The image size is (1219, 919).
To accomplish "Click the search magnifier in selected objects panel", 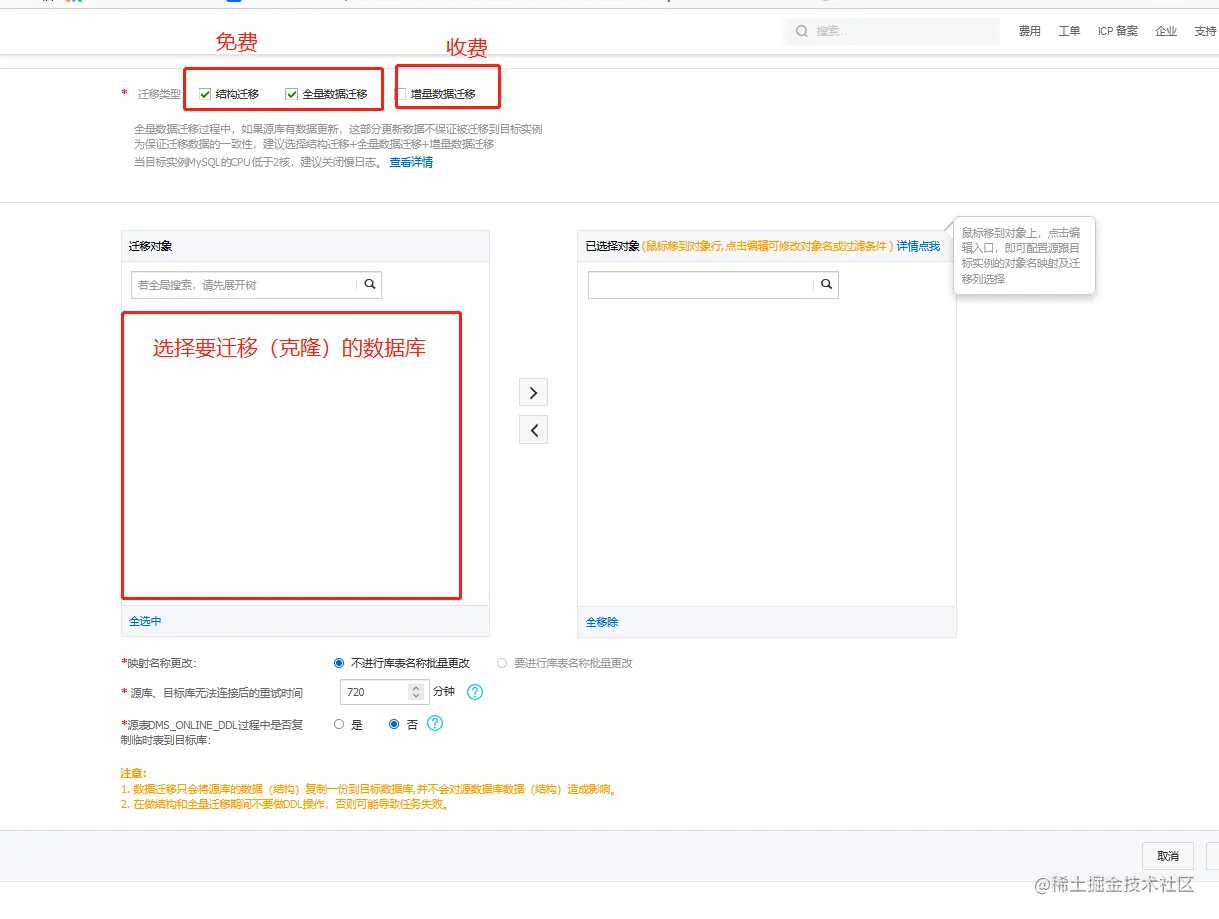I will (x=826, y=285).
